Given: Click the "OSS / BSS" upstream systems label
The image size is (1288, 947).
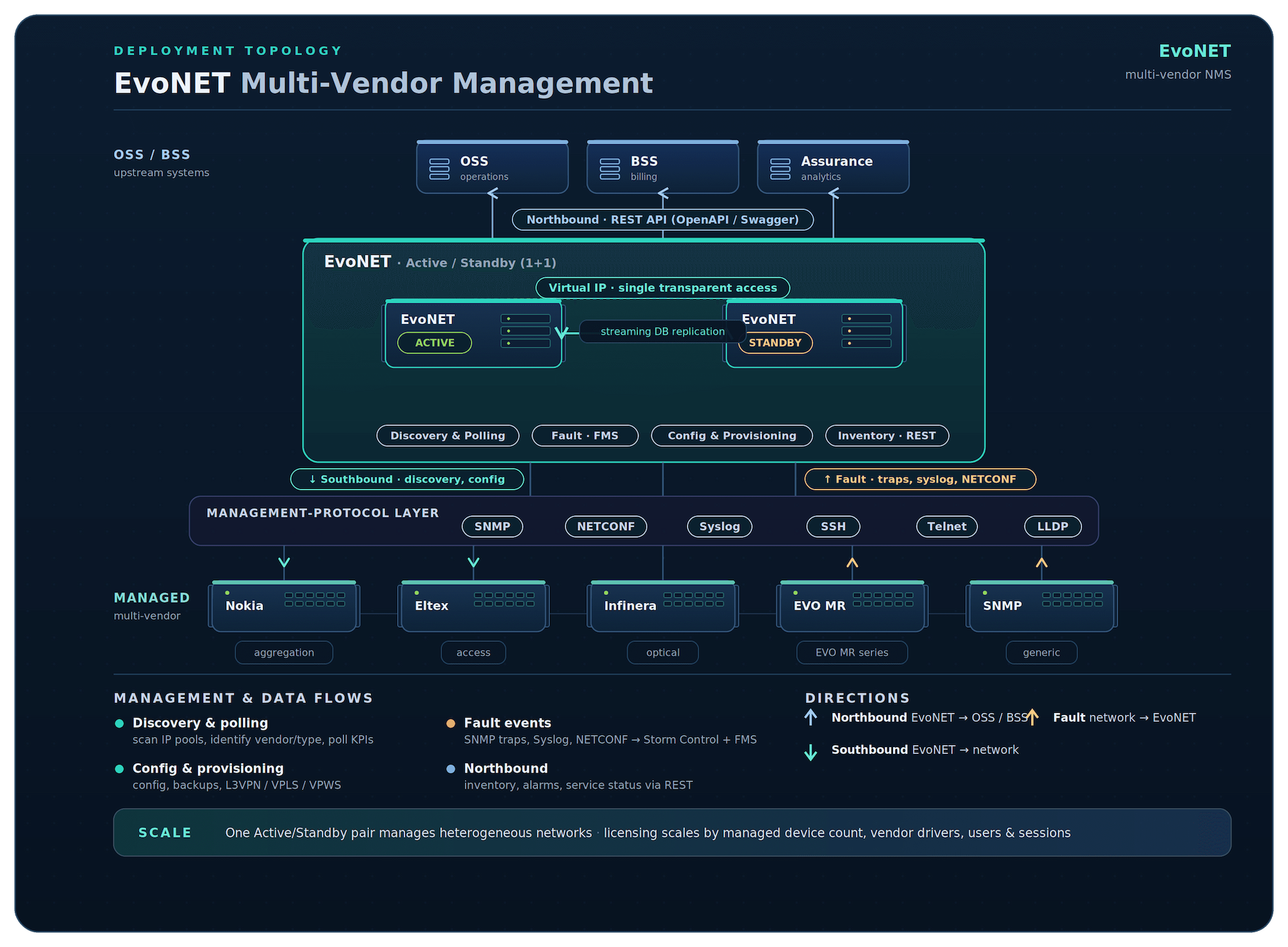Looking at the screenshot, I should [152, 155].
